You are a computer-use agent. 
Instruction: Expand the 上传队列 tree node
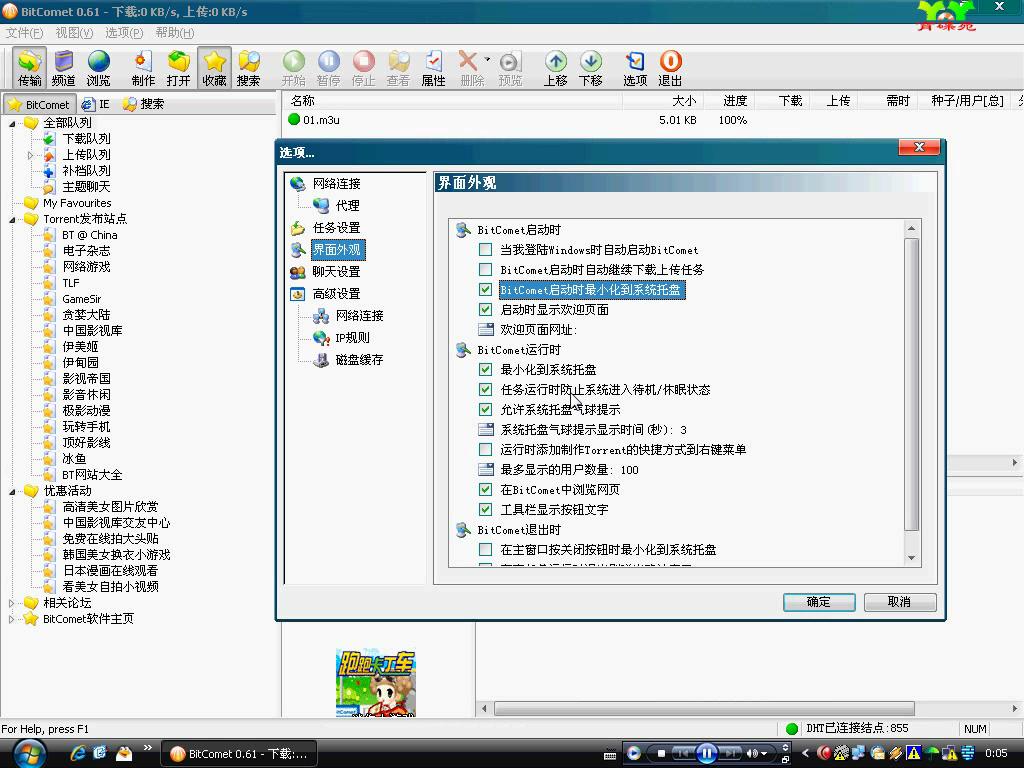(30, 155)
